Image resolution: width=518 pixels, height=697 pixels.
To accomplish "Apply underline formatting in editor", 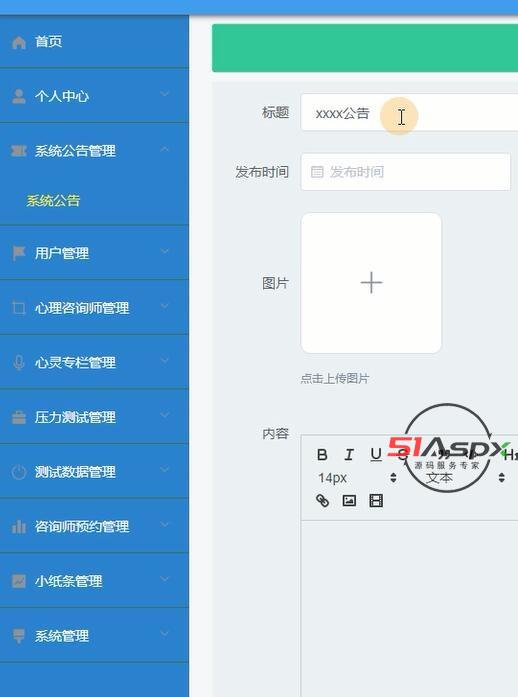I will click(x=376, y=454).
